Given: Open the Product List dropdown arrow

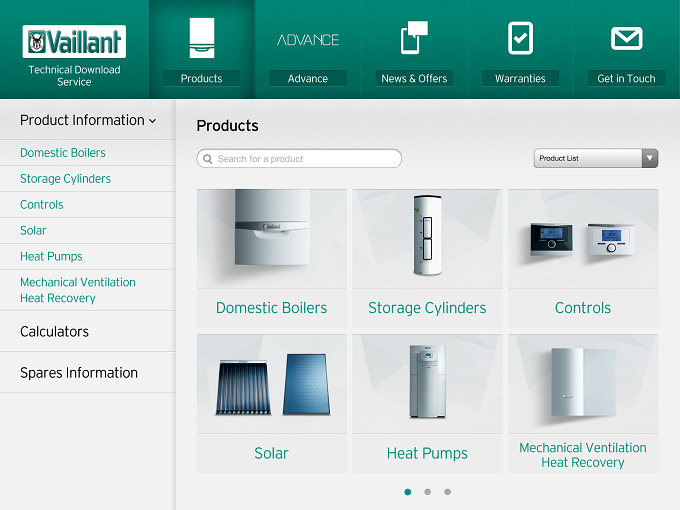Looking at the screenshot, I should pyautogui.click(x=650, y=158).
